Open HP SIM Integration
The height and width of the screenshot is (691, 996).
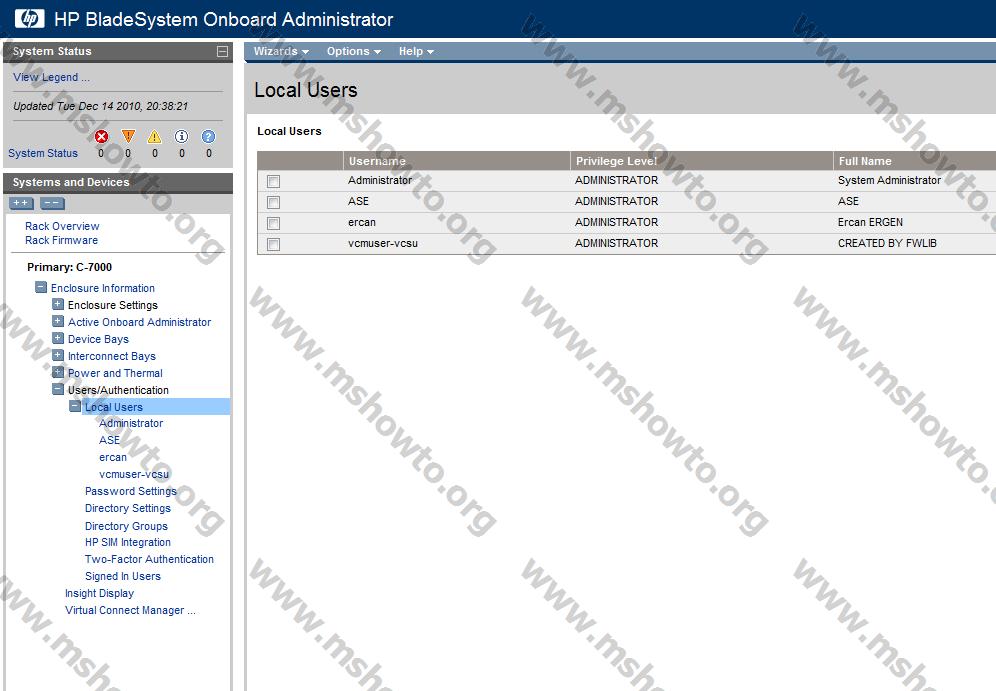128,542
